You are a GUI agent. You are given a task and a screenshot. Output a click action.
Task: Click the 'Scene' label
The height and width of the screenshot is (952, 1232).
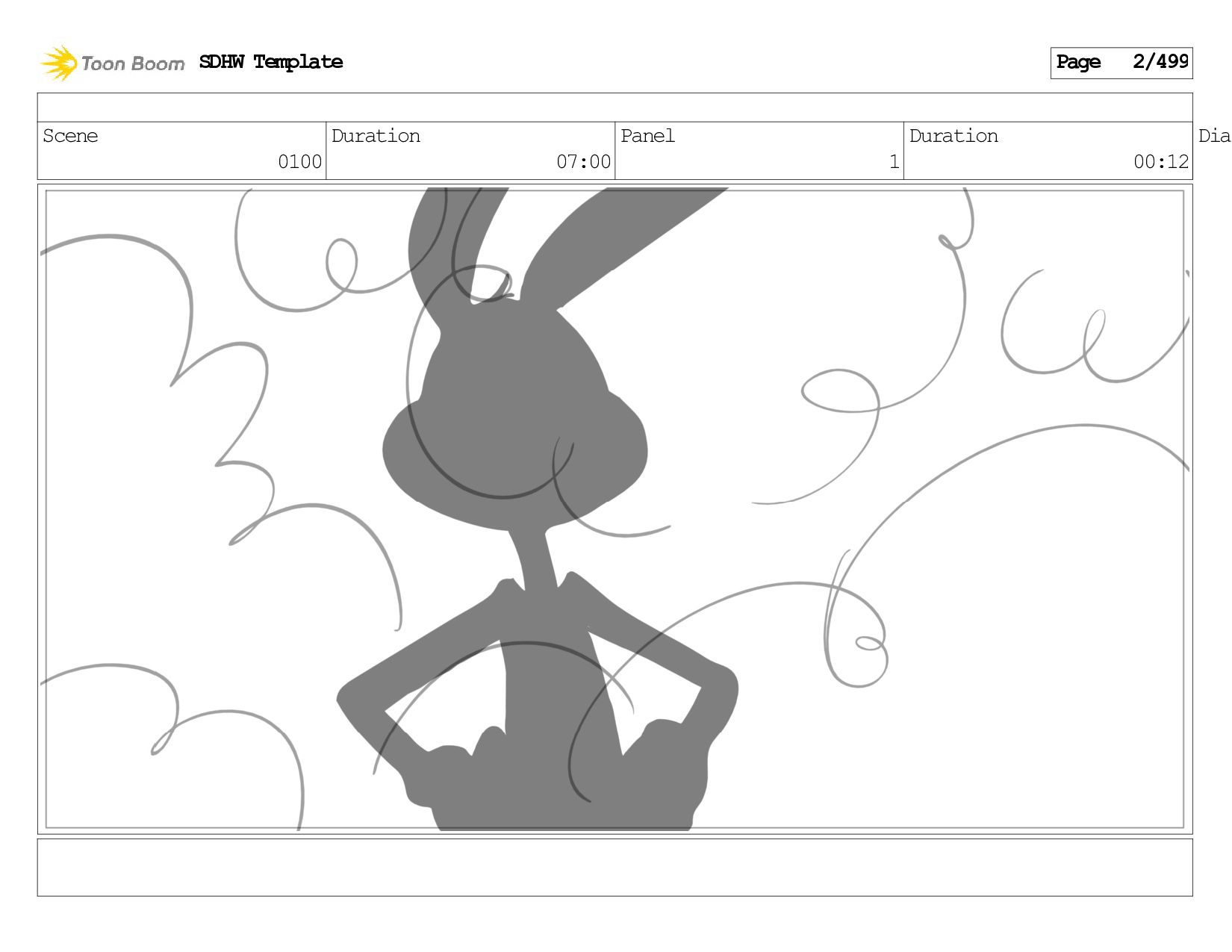[x=70, y=136]
